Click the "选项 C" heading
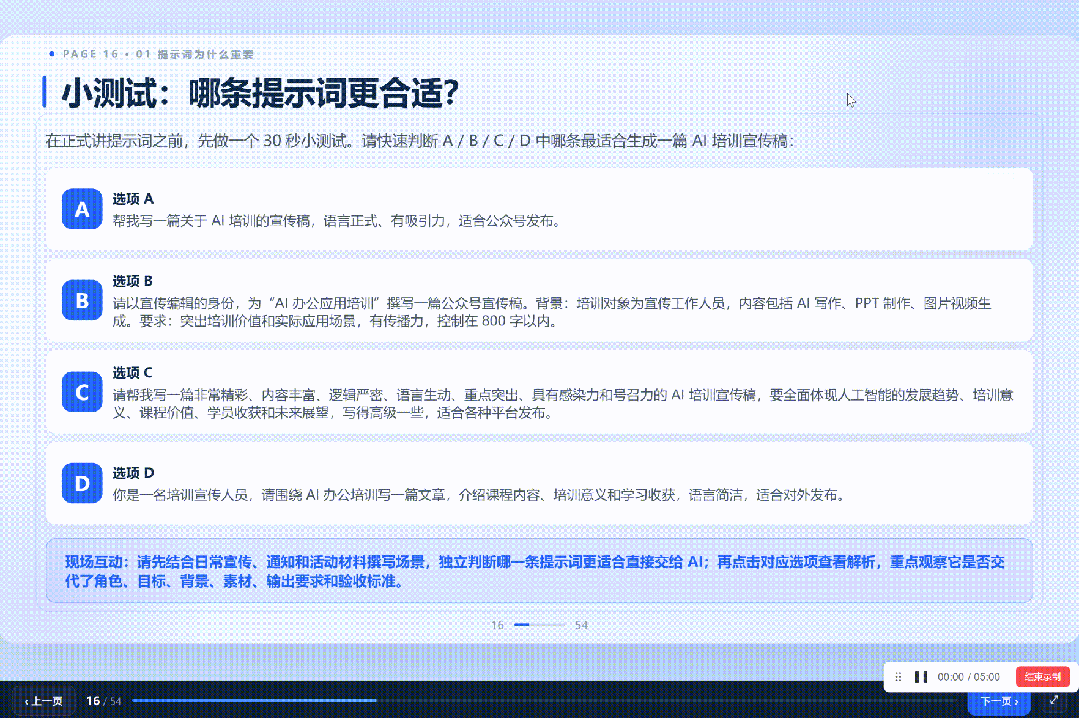Screen dimensions: 1079x718 click(133, 372)
